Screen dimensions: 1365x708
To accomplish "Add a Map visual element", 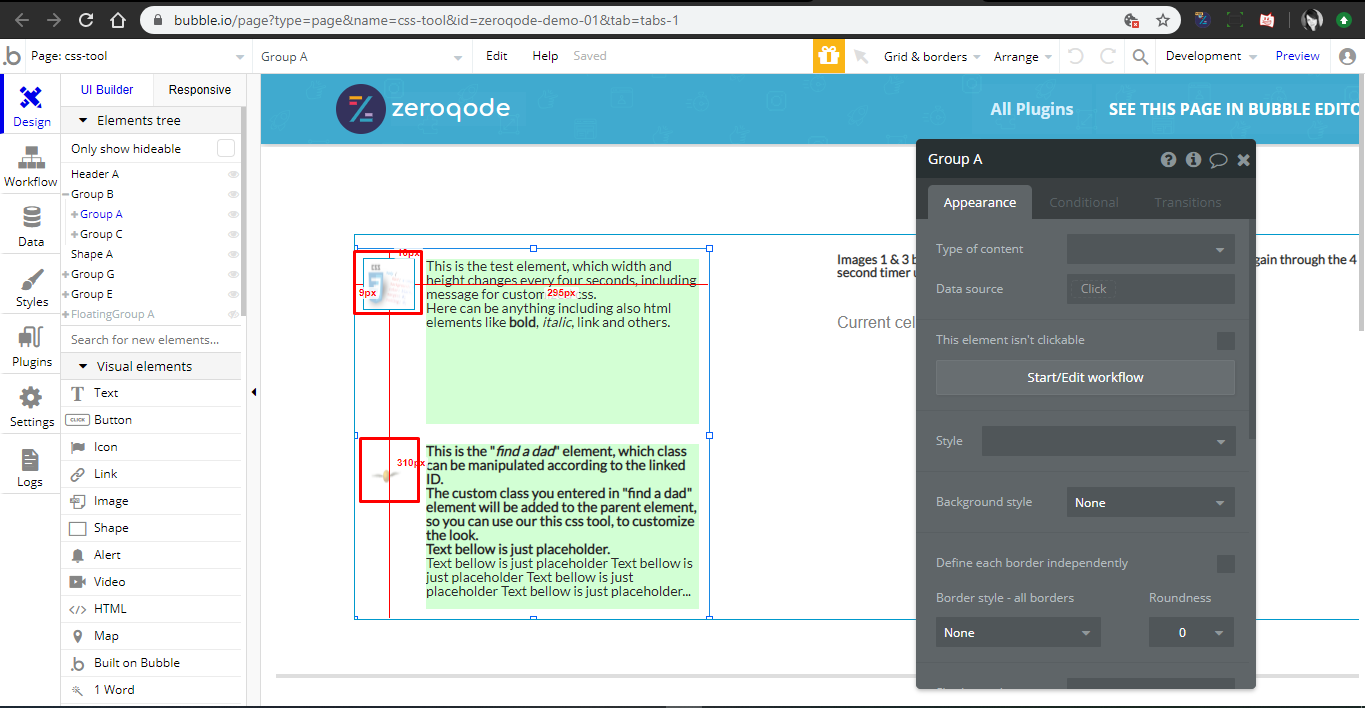I will click(x=153, y=636).
